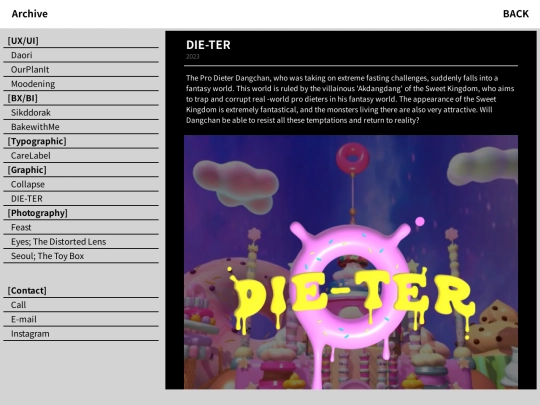Open the BakewithMe project
540x405 pixels.
pos(35,127)
